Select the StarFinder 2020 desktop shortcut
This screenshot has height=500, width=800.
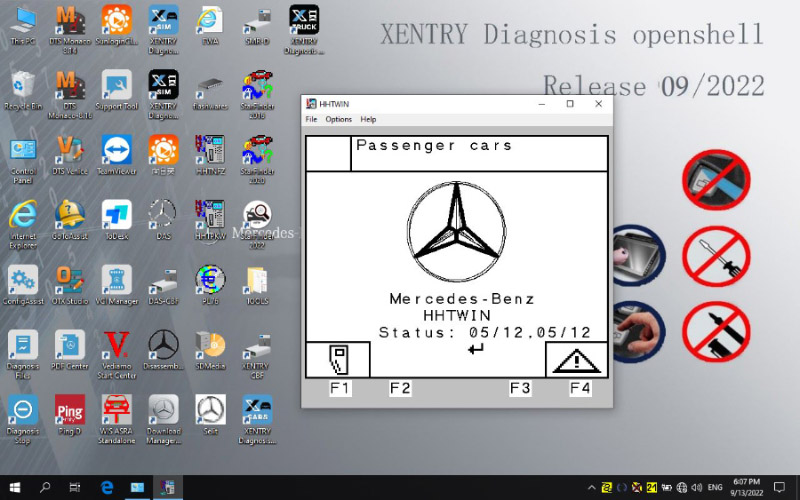257,160
